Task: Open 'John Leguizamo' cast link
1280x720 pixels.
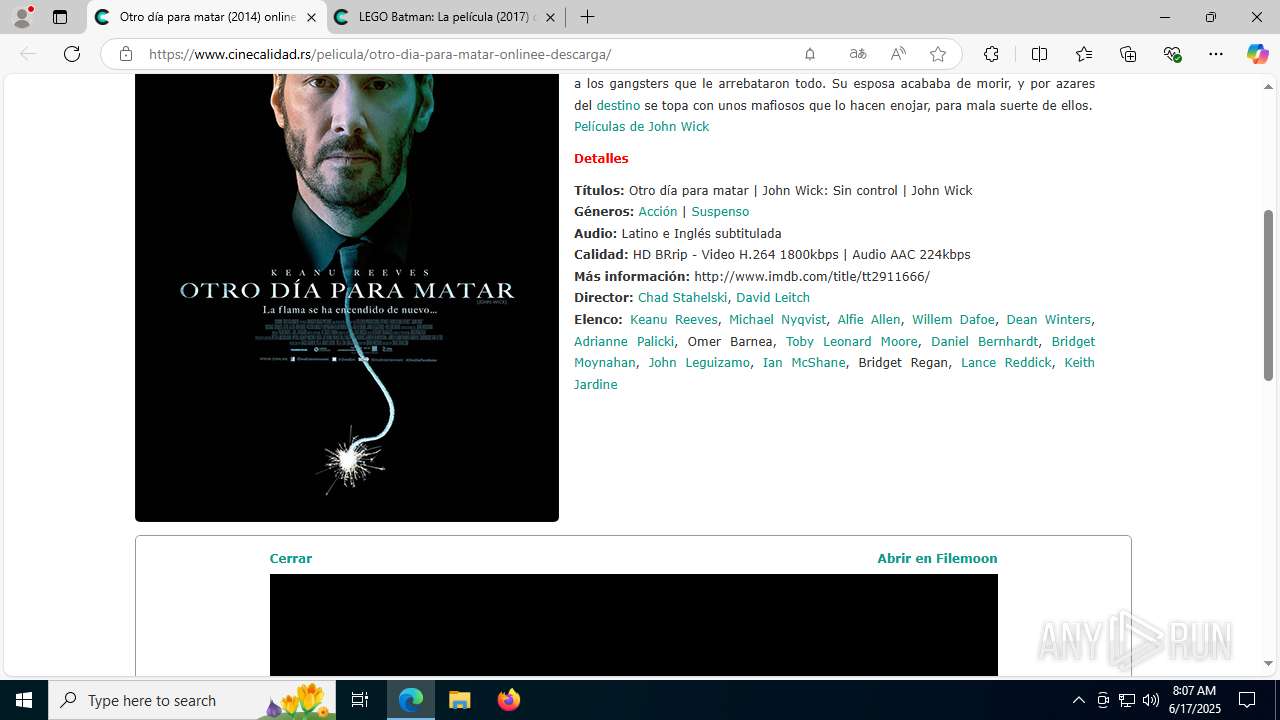Action: pos(699,362)
